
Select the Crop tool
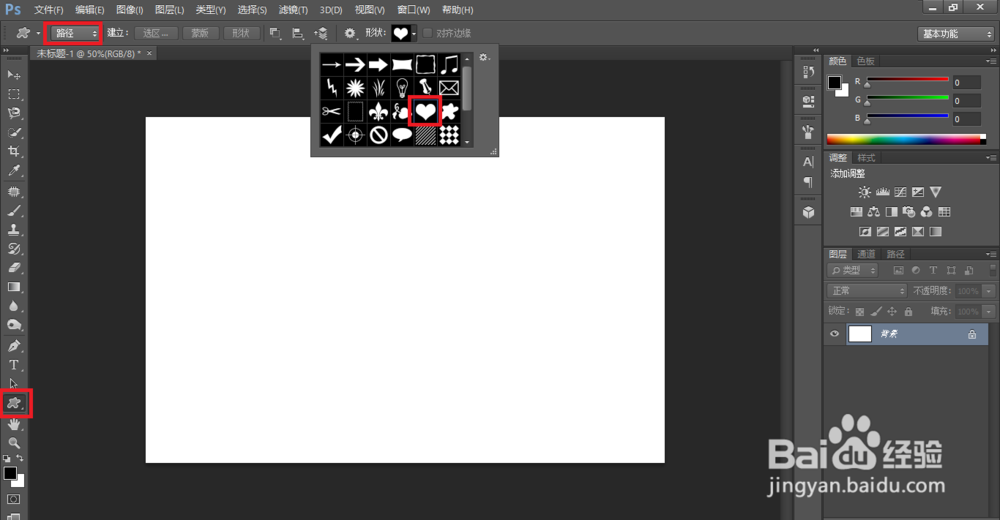point(13,151)
